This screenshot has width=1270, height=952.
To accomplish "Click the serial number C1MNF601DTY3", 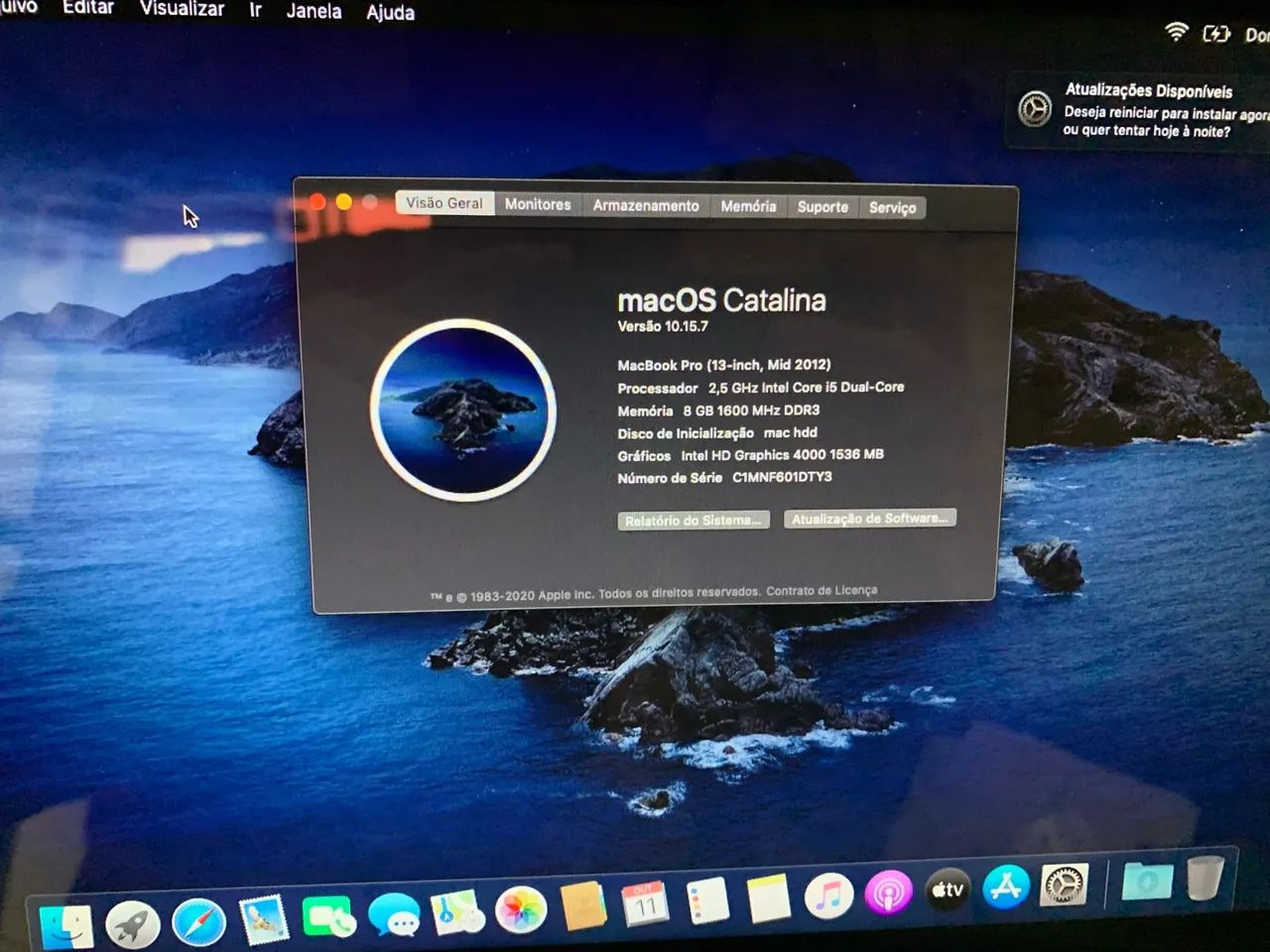I will coord(782,477).
